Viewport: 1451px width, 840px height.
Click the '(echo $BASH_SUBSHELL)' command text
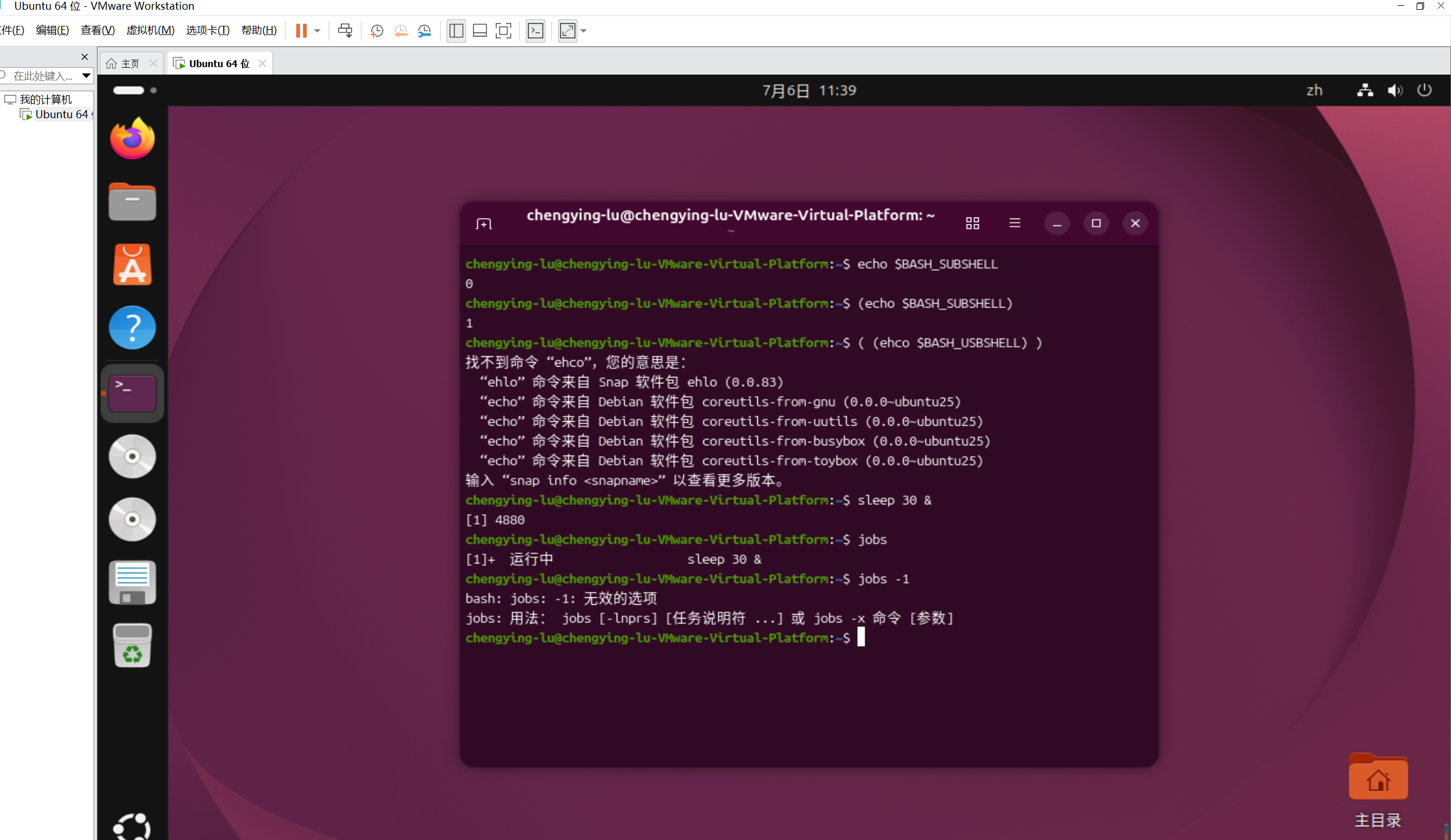coord(935,303)
